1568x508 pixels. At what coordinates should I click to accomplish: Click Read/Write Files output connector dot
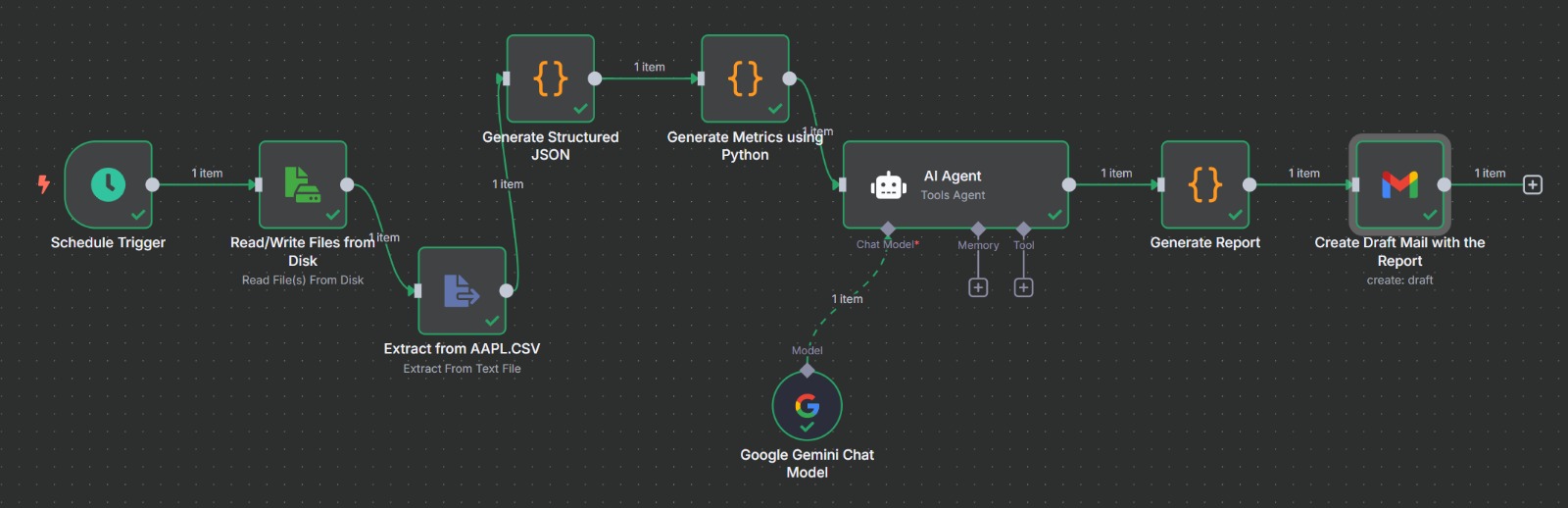pyautogui.click(x=347, y=184)
